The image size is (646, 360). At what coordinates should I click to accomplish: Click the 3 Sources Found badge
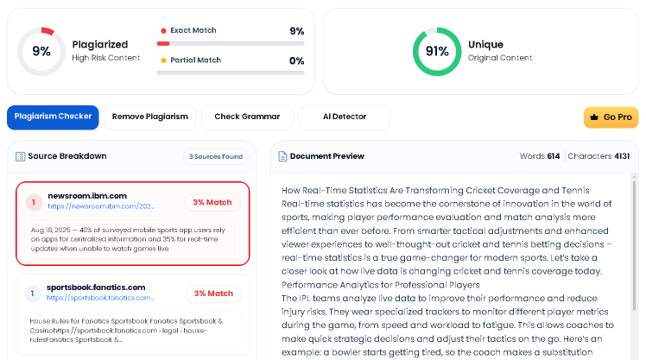tap(216, 157)
